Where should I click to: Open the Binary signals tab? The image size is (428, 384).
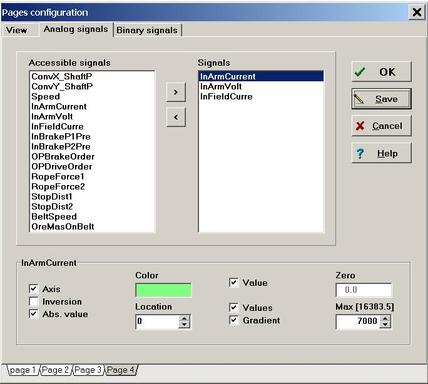[147, 30]
